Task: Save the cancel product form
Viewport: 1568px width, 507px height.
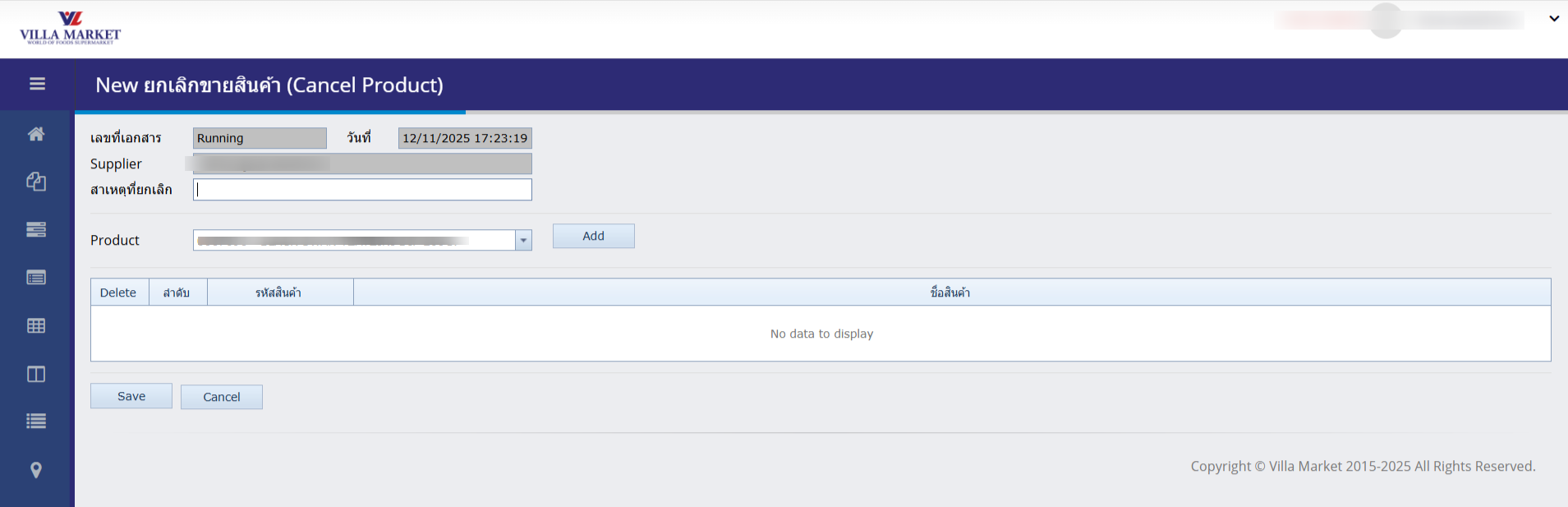Action: coord(131,396)
